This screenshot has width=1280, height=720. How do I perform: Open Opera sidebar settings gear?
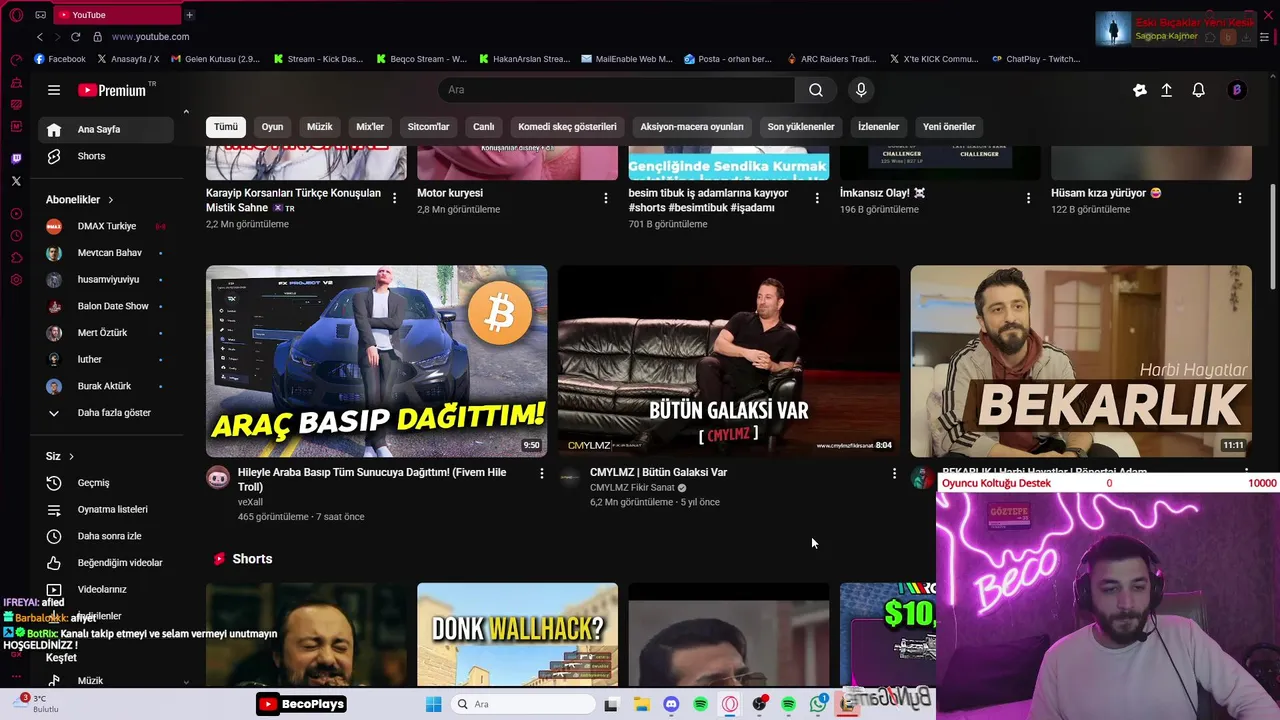[16, 280]
